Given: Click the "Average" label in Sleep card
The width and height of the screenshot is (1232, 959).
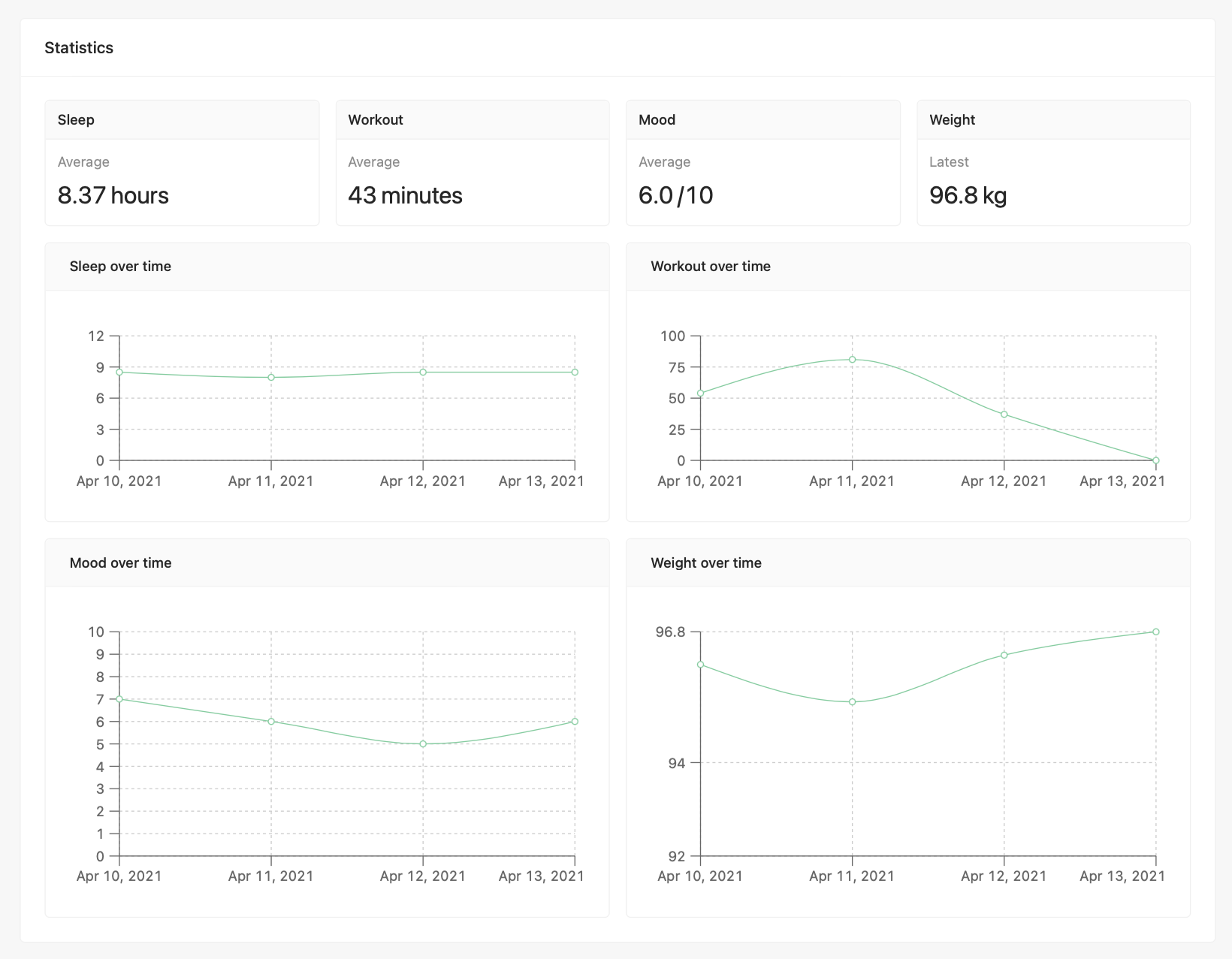Looking at the screenshot, I should coord(83,162).
